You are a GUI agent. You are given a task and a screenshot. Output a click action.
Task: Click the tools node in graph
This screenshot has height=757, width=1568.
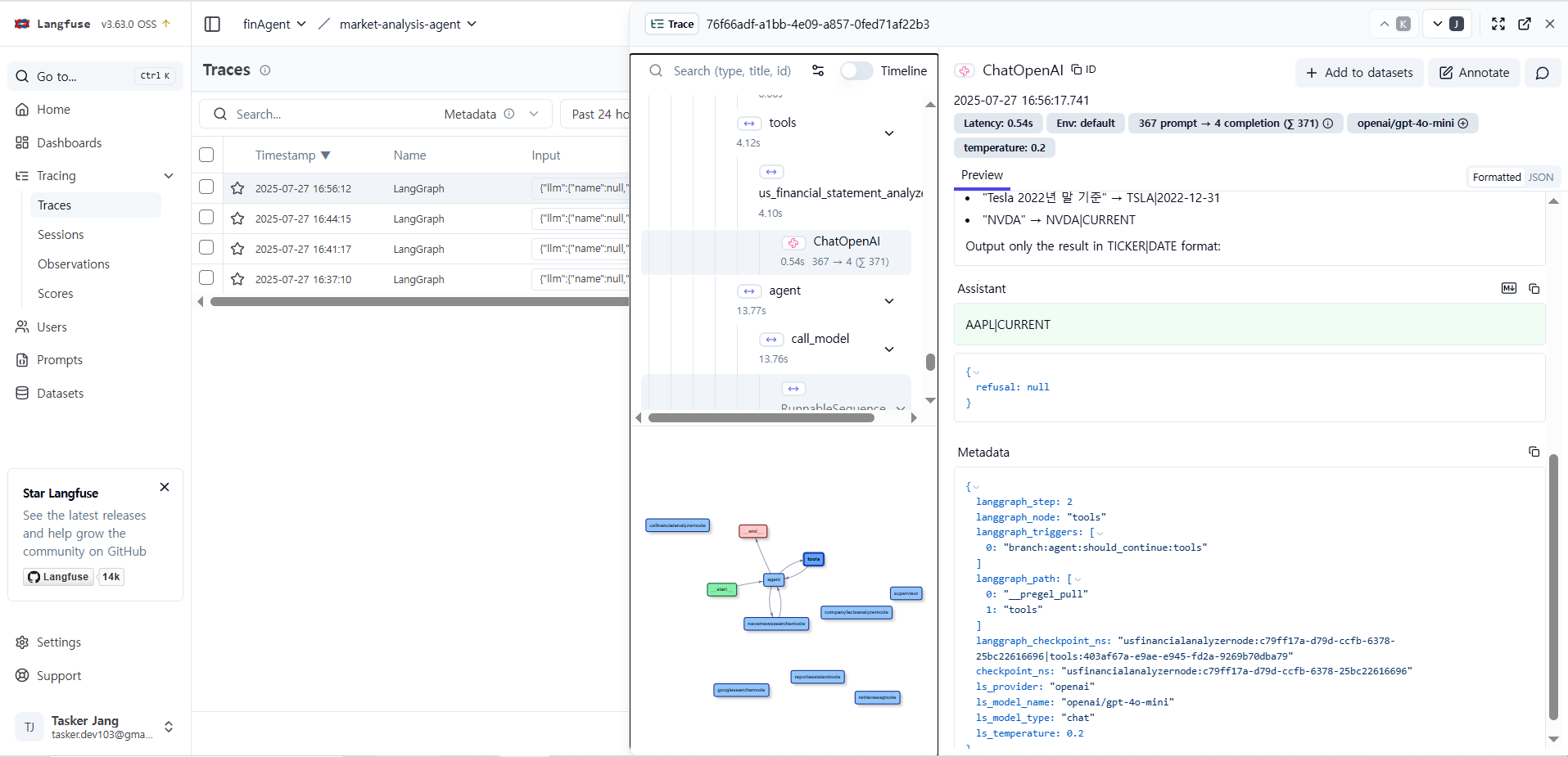tap(813, 559)
